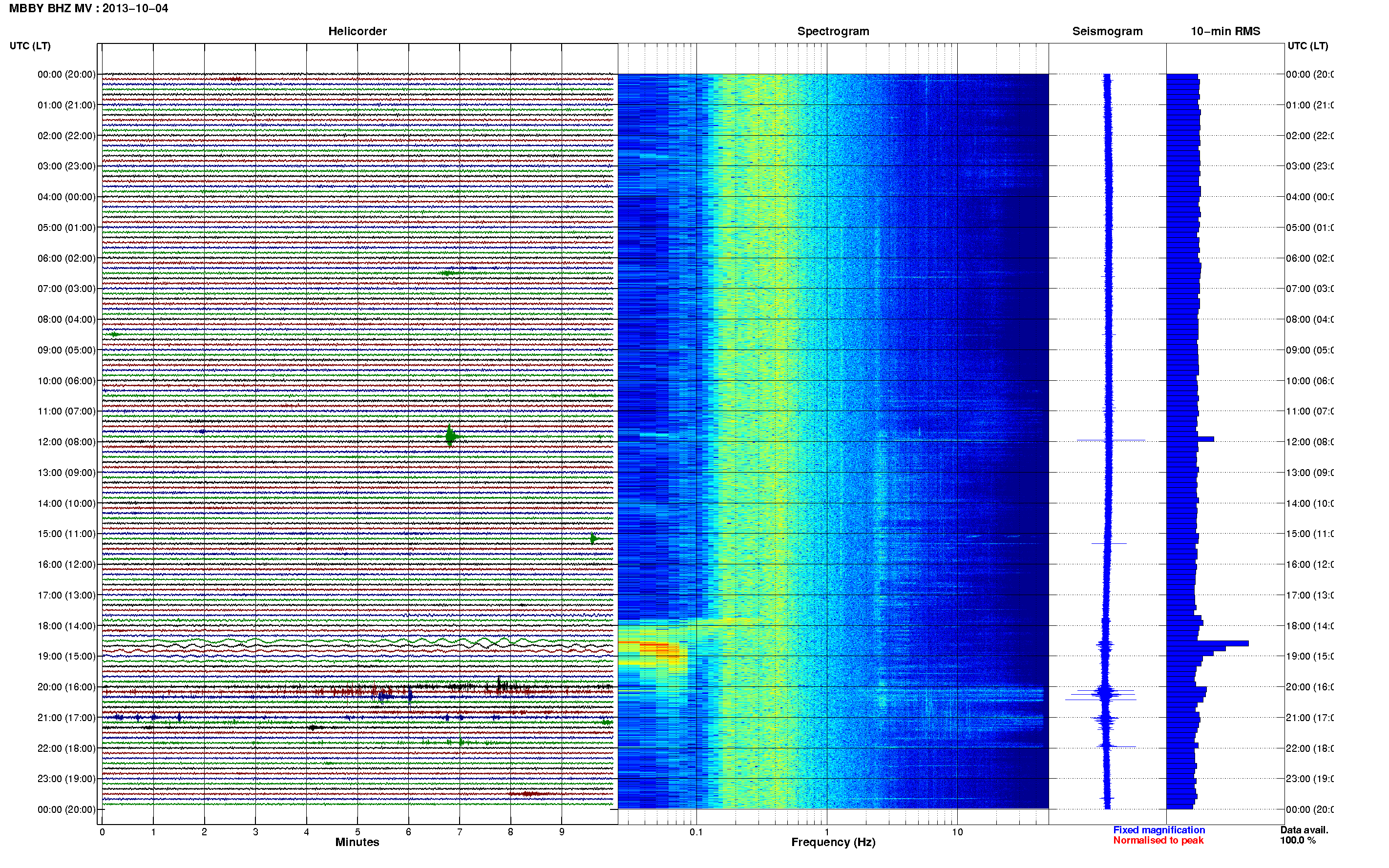Select the helicorder time label "23:00 (19:00)"

point(66,779)
